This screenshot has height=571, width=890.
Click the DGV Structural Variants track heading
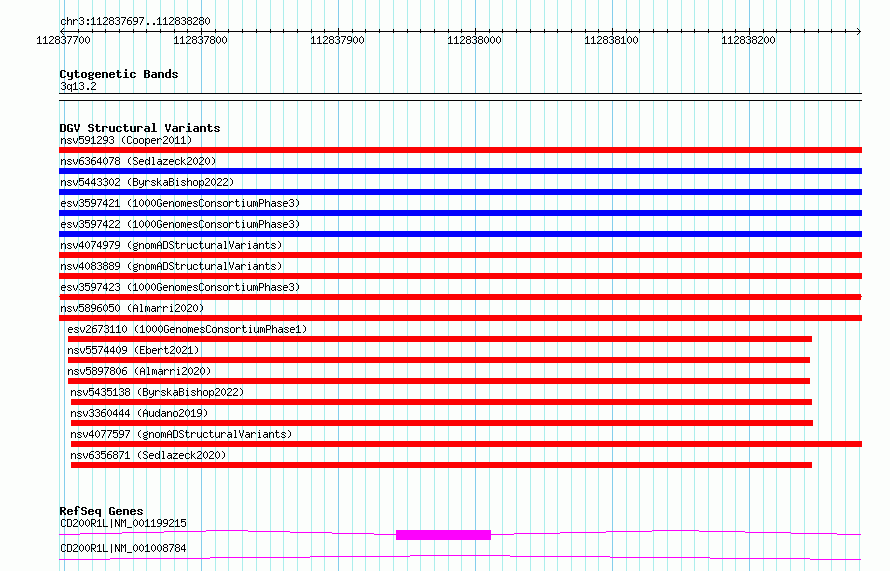140,128
